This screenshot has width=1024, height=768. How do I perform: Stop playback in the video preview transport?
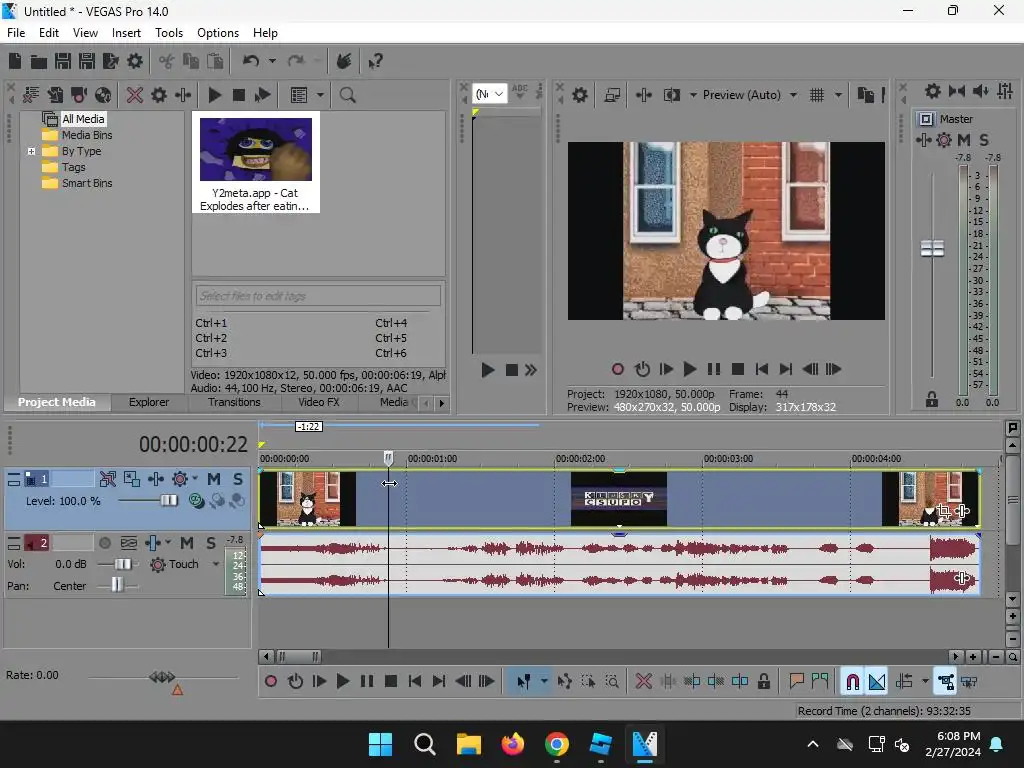point(738,370)
